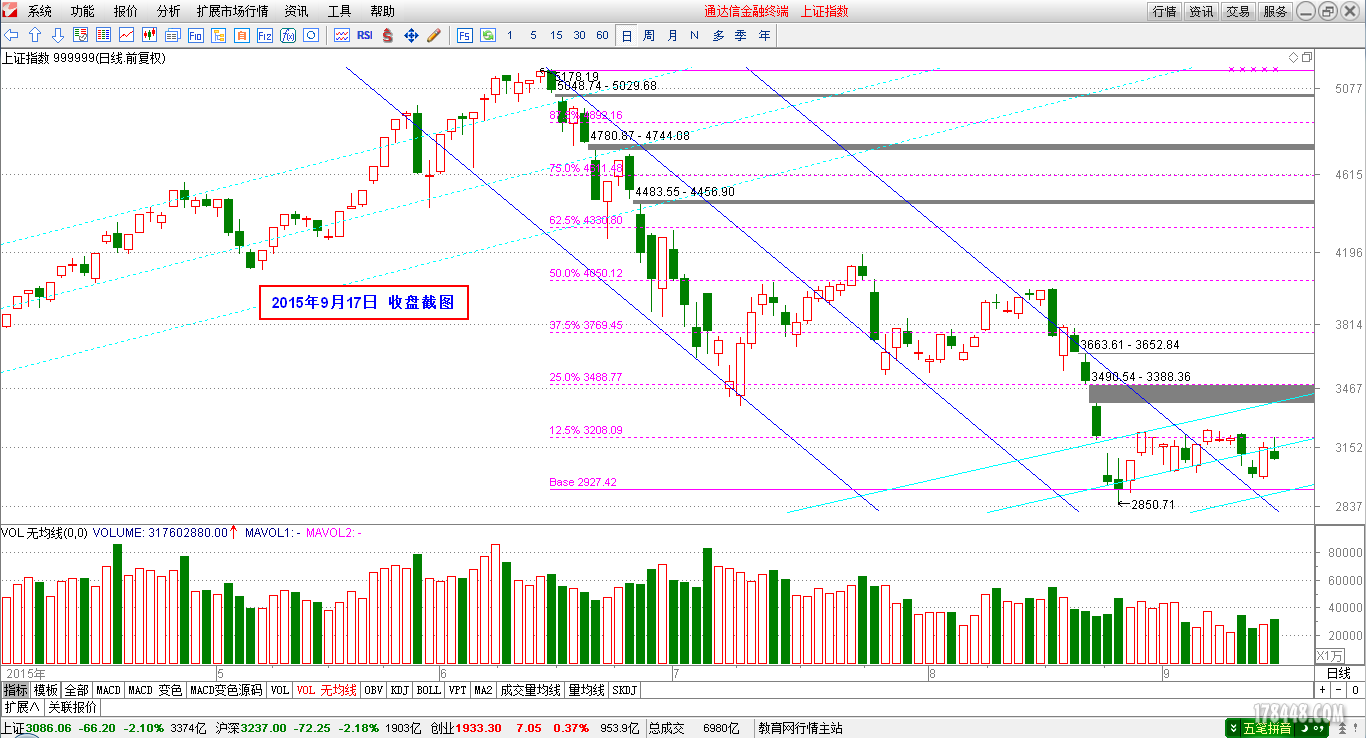Screen dimensions: 1366x738
Task: Open the quote table grid icon
Action: (104, 35)
